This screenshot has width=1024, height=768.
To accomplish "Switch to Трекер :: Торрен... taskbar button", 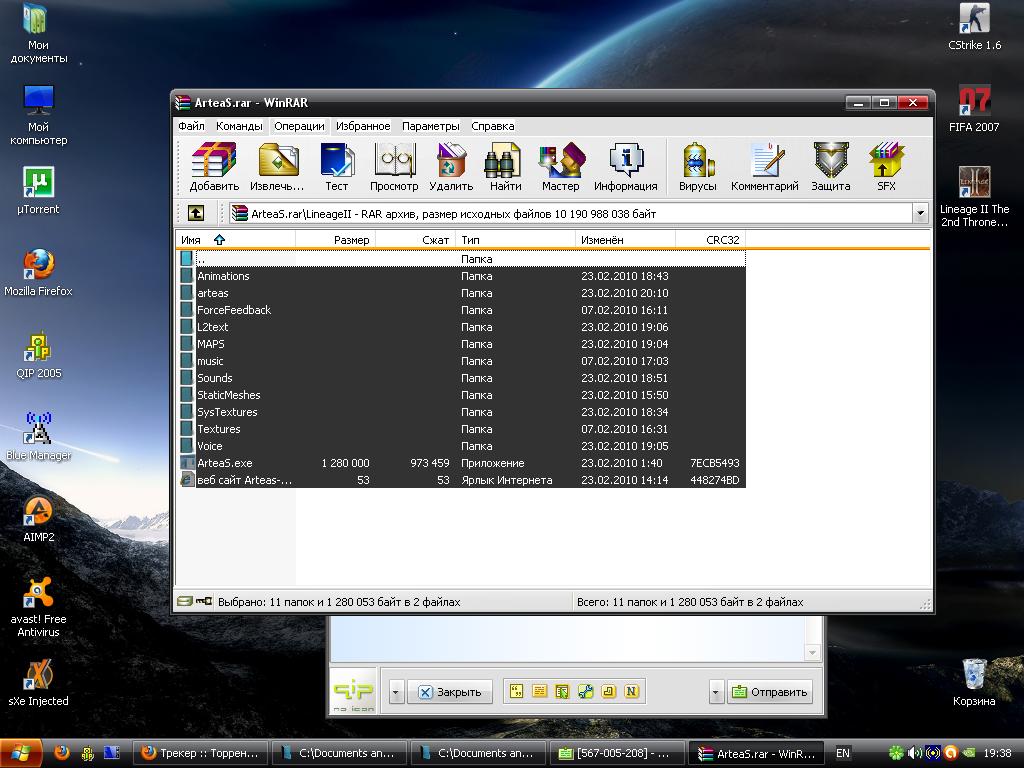I will tap(200, 753).
